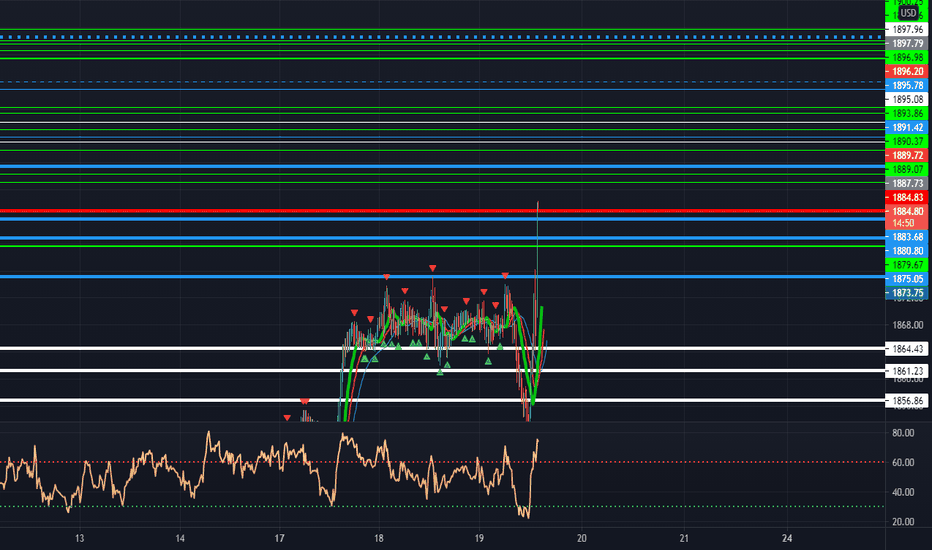Click the green 1893.86 price label
The height and width of the screenshot is (550, 932).
906,114
